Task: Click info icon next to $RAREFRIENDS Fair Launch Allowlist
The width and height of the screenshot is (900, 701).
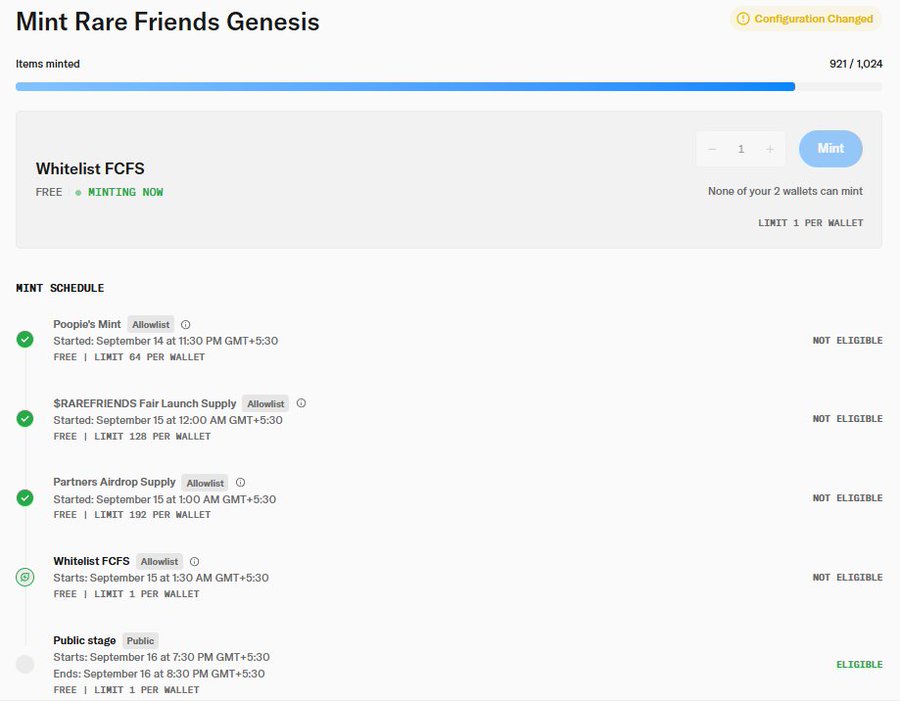Action: (301, 404)
